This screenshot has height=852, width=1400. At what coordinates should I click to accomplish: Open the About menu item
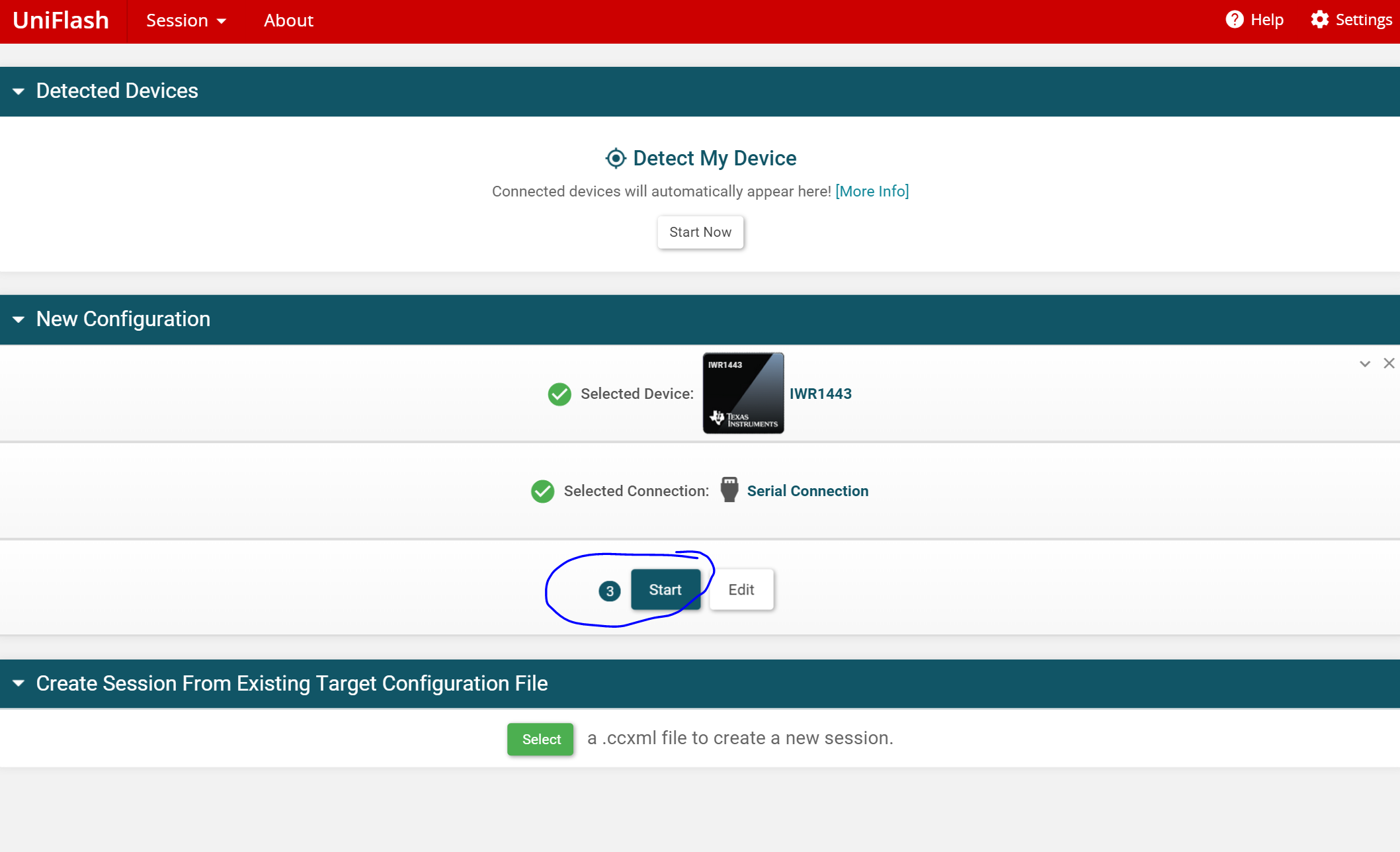click(x=288, y=21)
